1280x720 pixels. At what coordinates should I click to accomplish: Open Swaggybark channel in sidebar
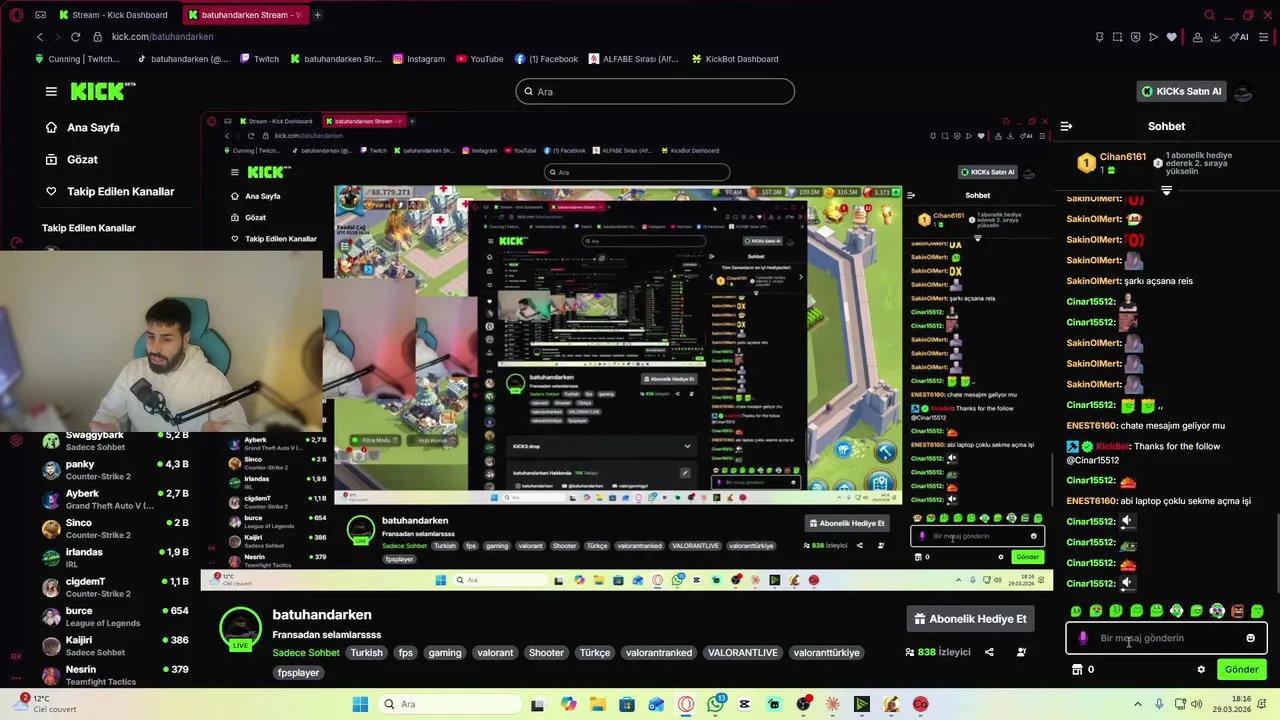(115, 441)
